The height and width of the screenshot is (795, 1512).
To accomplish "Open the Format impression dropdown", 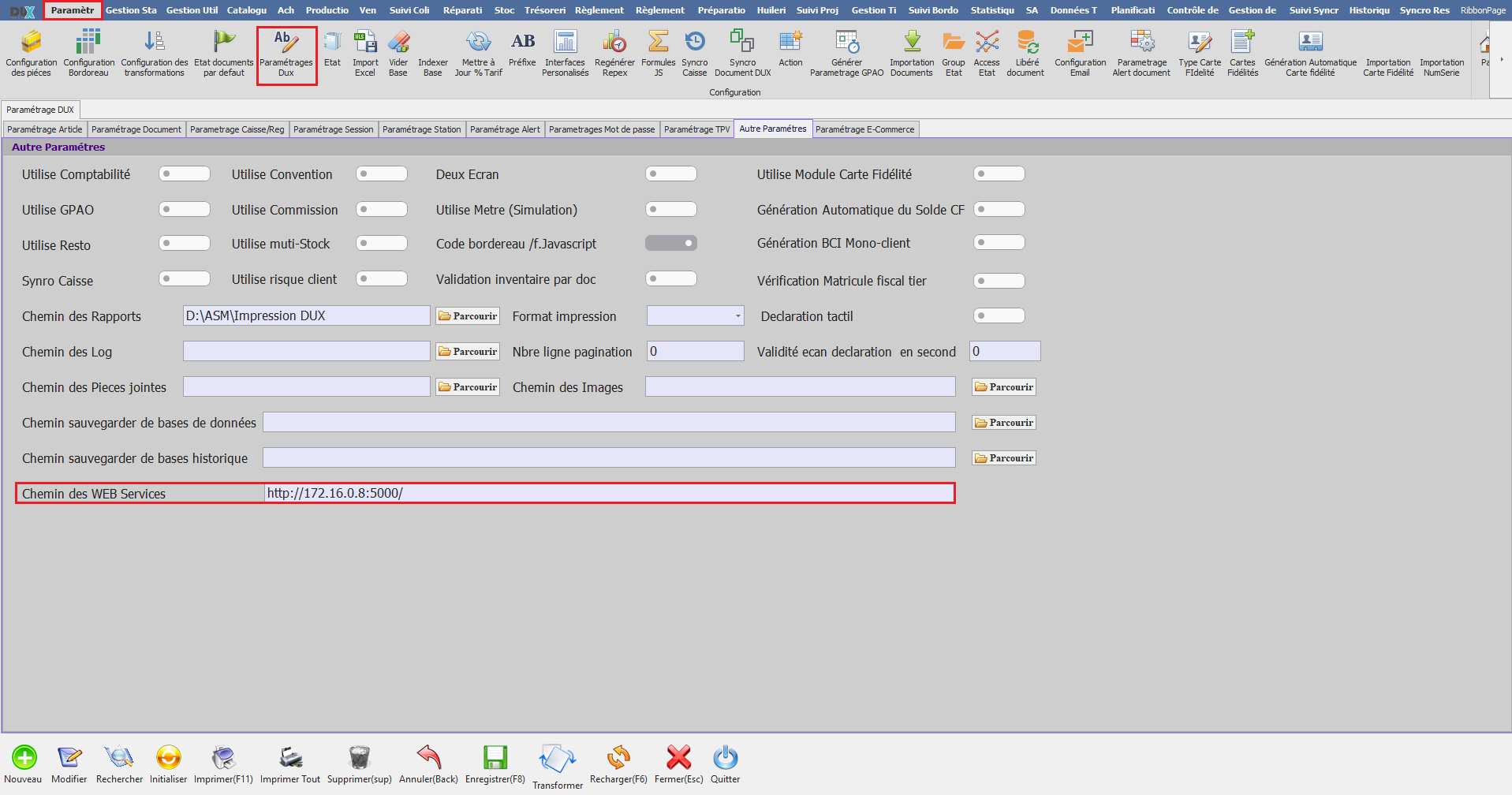I will pyautogui.click(x=735, y=315).
